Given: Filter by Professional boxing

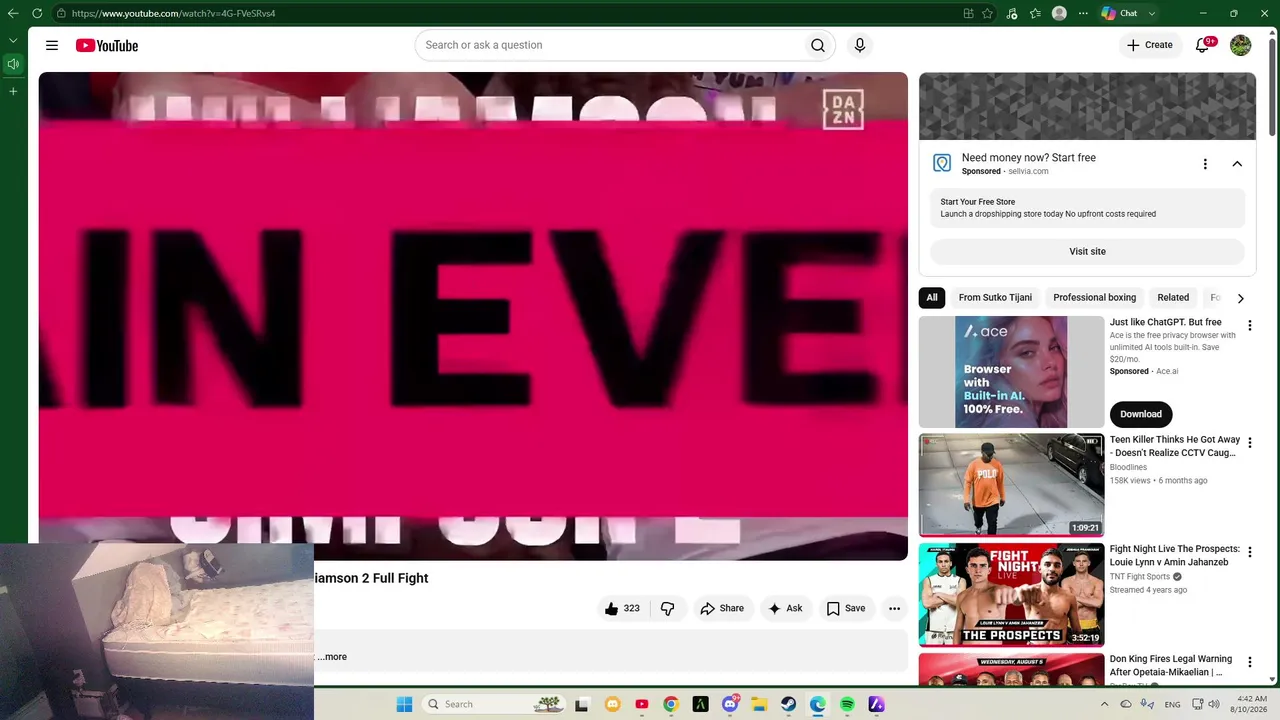Looking at the screenshot, I should pos(1094,297).
